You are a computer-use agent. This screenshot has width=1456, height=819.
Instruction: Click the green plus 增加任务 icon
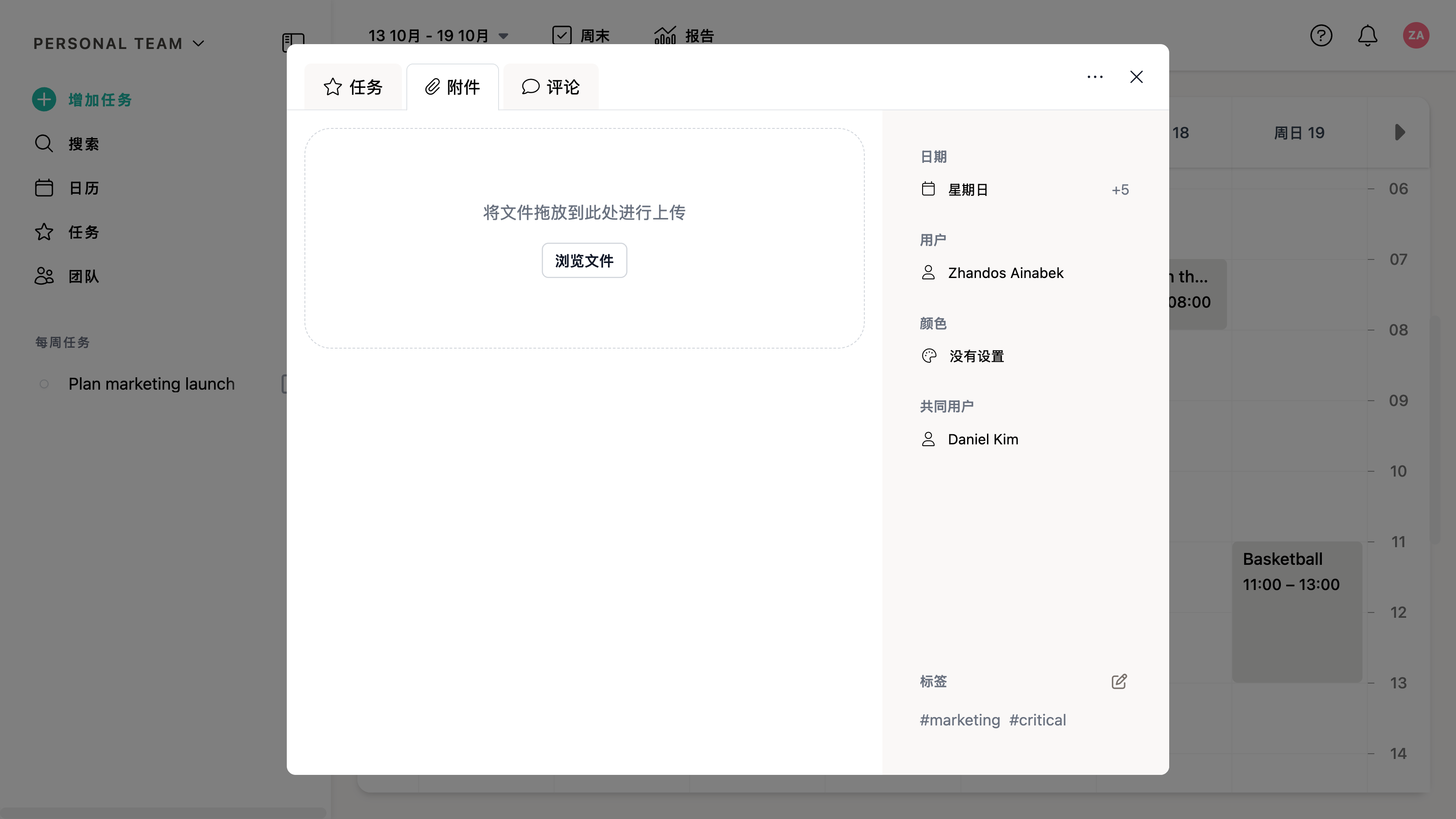click(44, 100)
